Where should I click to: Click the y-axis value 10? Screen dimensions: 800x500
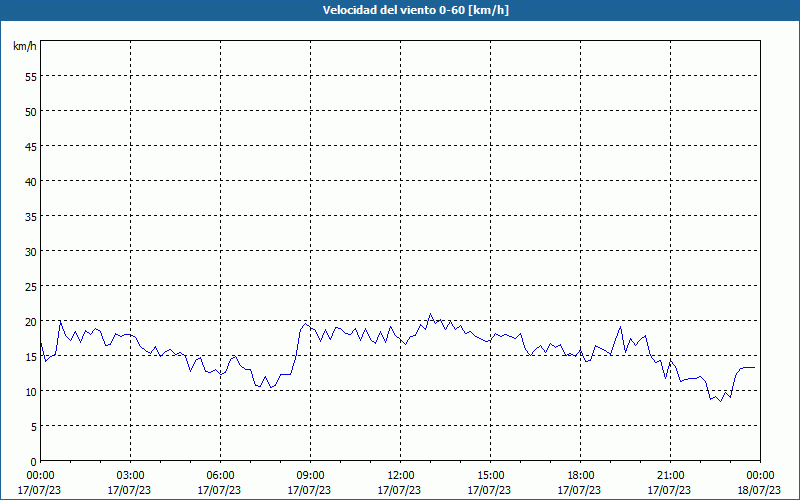click(x=31, y=392)
